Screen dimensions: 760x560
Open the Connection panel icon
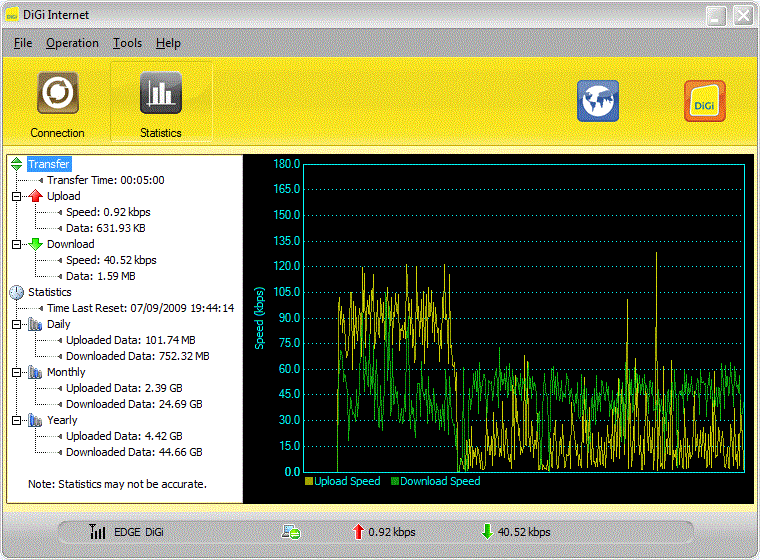(x=57, y=94)
